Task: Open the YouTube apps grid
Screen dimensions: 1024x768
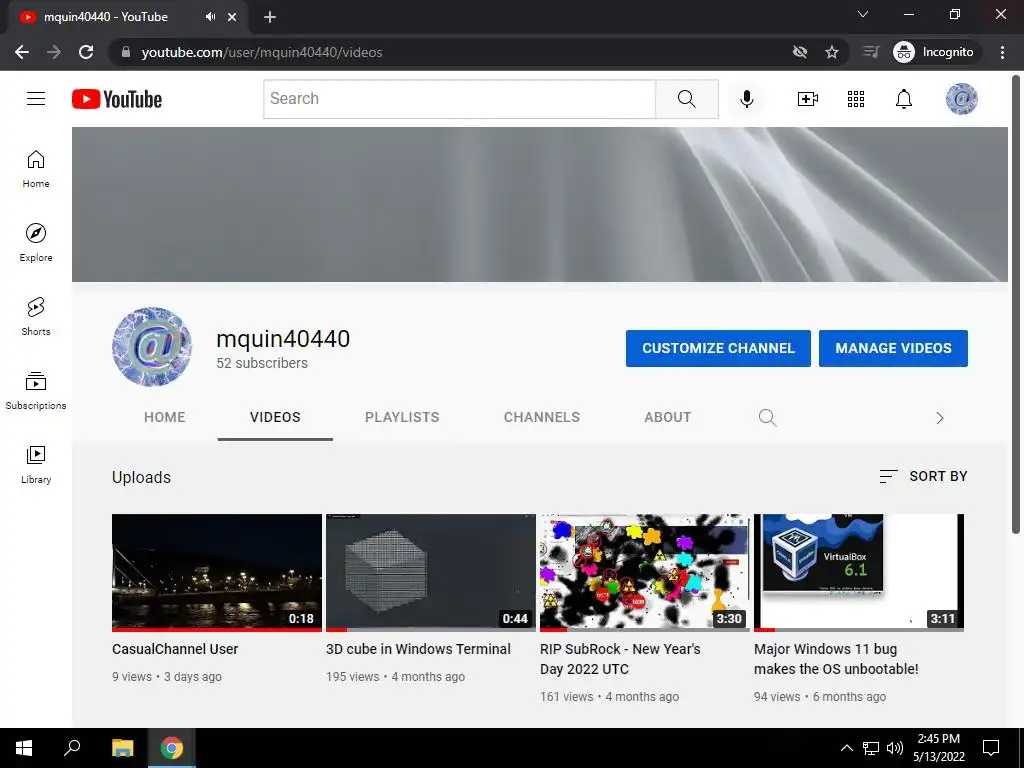Action: pos(856,99)
